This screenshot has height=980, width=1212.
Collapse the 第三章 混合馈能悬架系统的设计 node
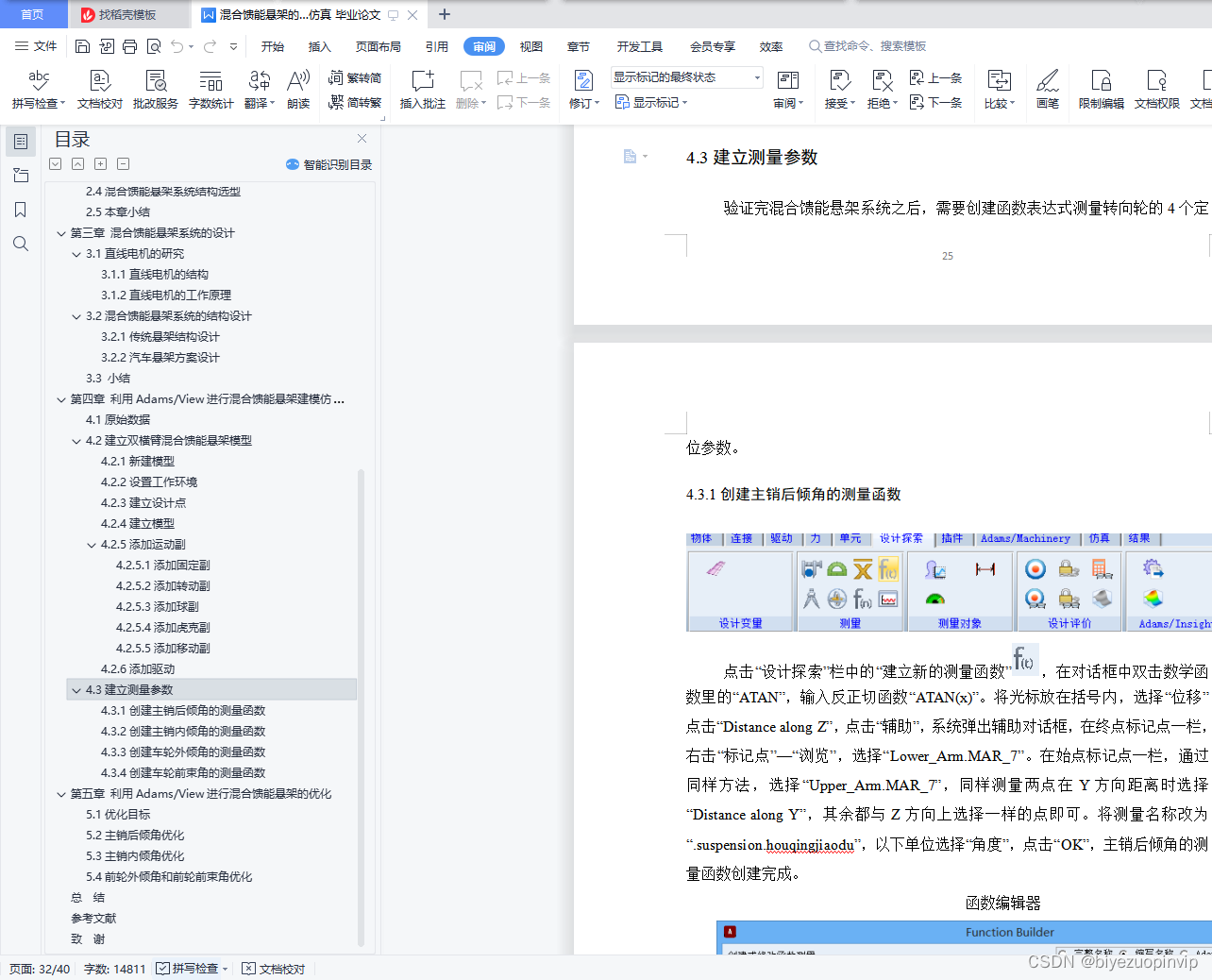(61, 233)
